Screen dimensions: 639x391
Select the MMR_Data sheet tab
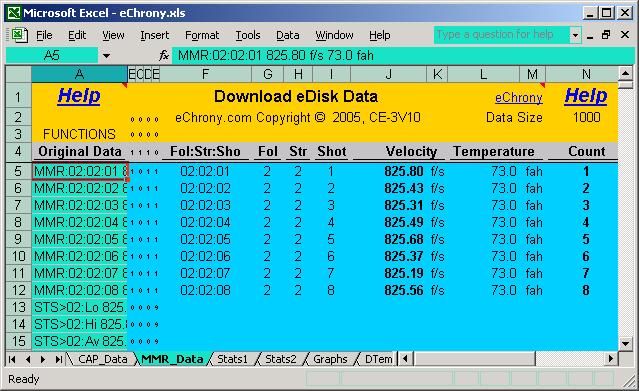tap(172, 359)
